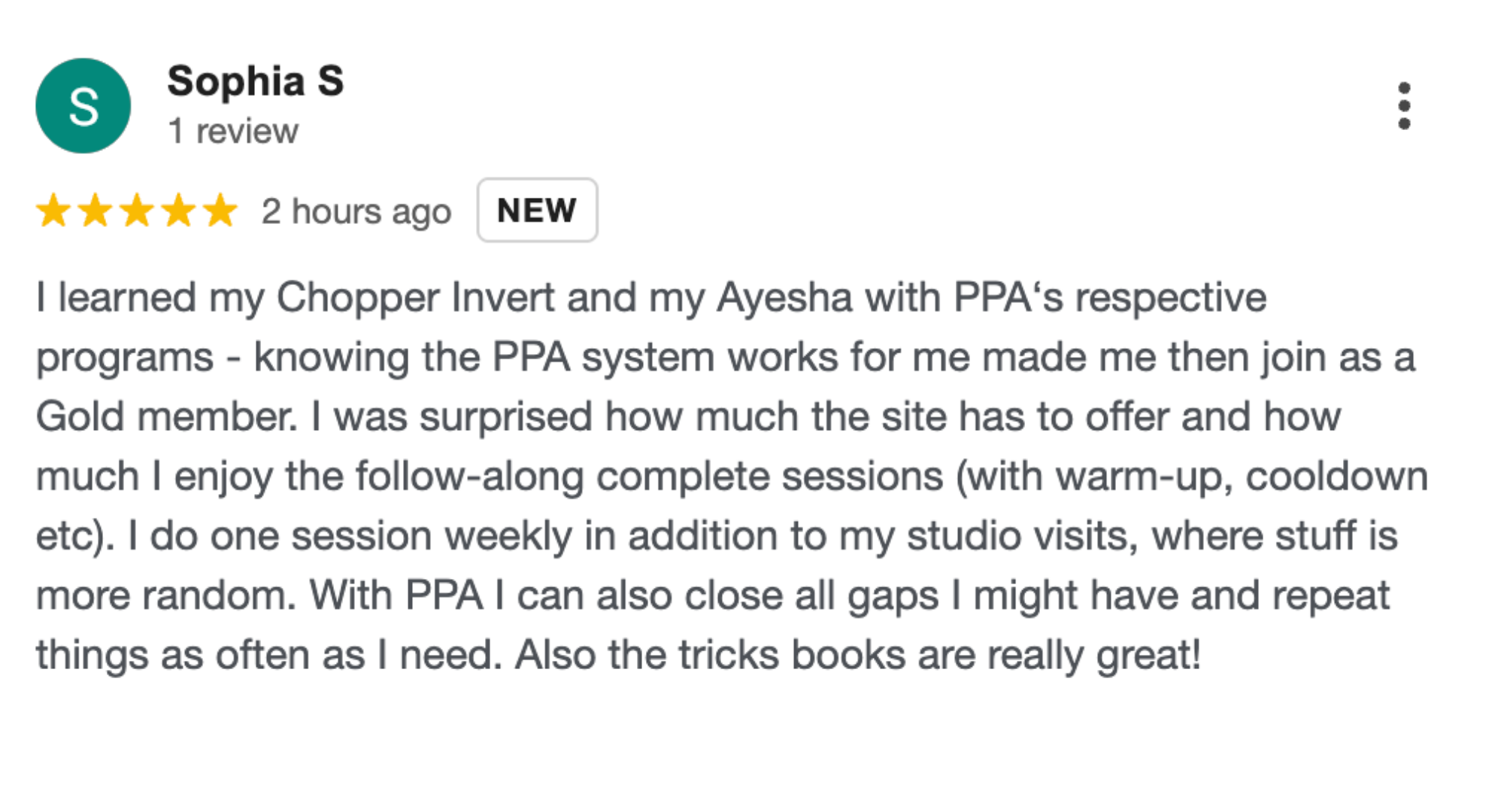Viewport: 1504px width, 812px height.
Task: Click the NEW badge
Action: (537, 211)
